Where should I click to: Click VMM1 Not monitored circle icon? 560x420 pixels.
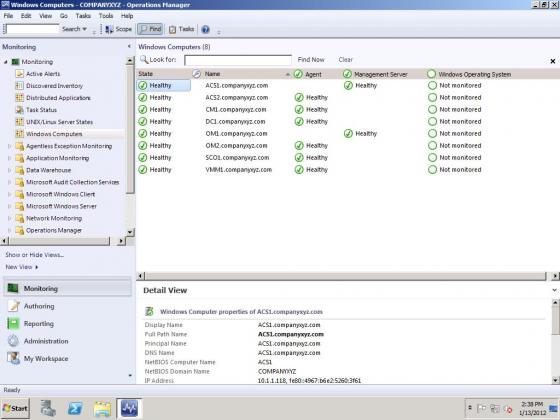pyautogui.click(x=432, y=170)
